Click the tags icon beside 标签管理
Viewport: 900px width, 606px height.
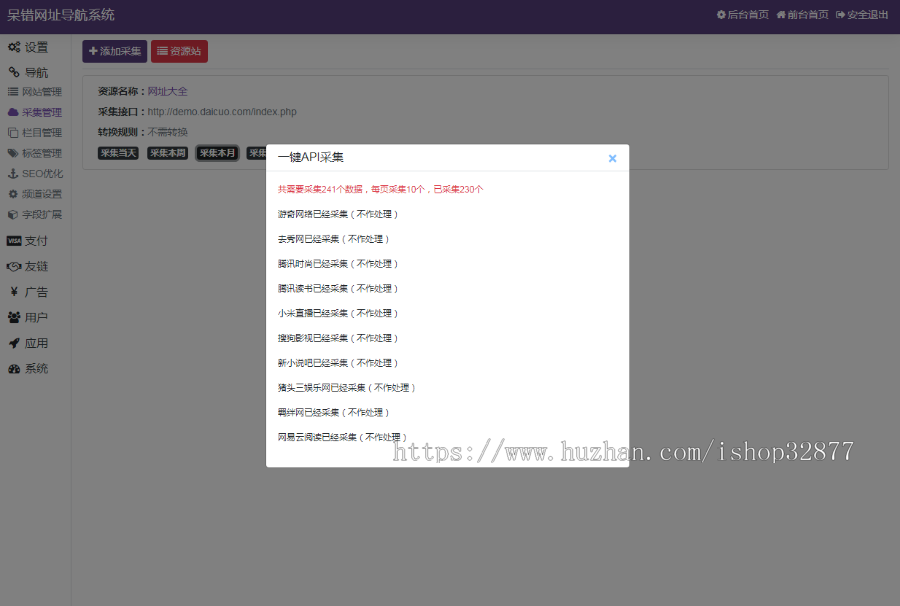(13, 153)
